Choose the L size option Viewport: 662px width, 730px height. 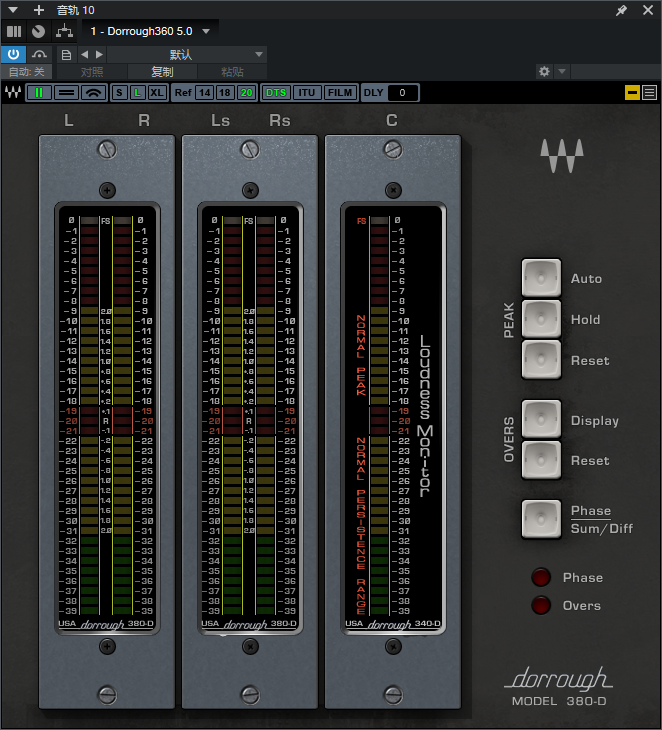tap(137, 93)
